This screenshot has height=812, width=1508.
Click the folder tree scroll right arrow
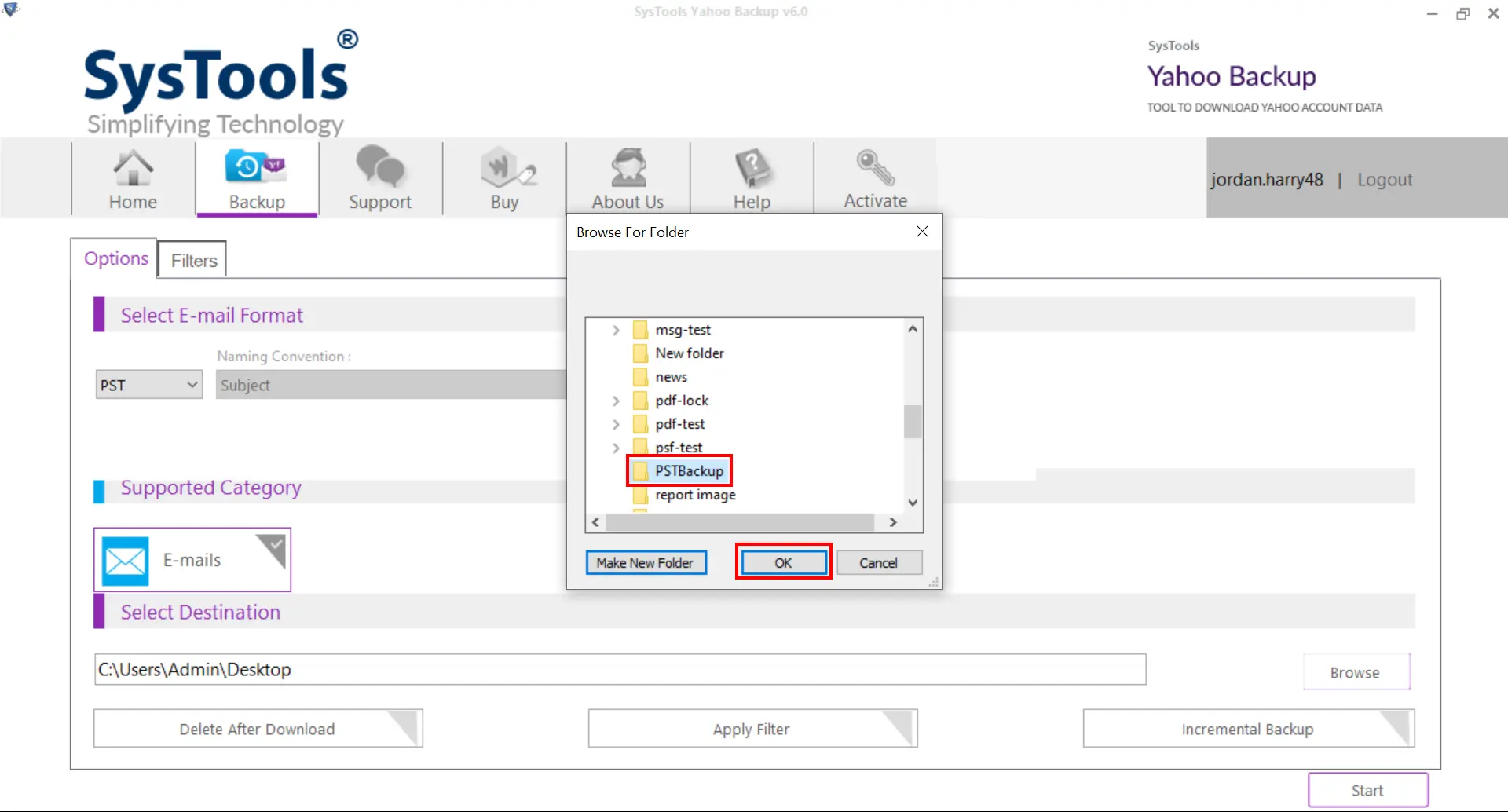tap(893, 522)
